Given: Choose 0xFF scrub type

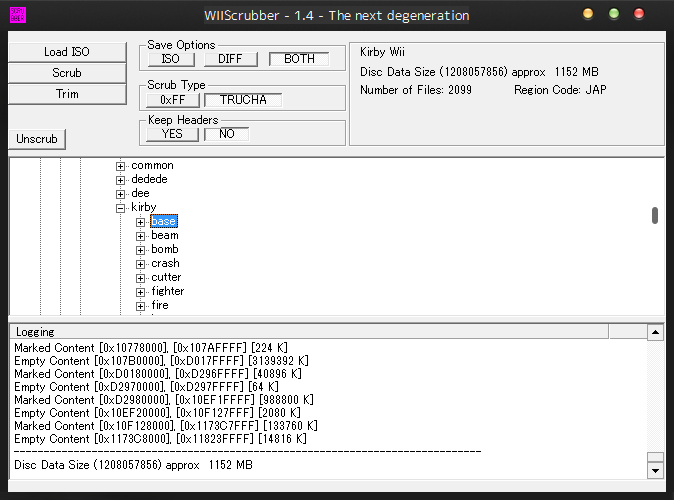Looking at the screenshot, I should 173,100.
